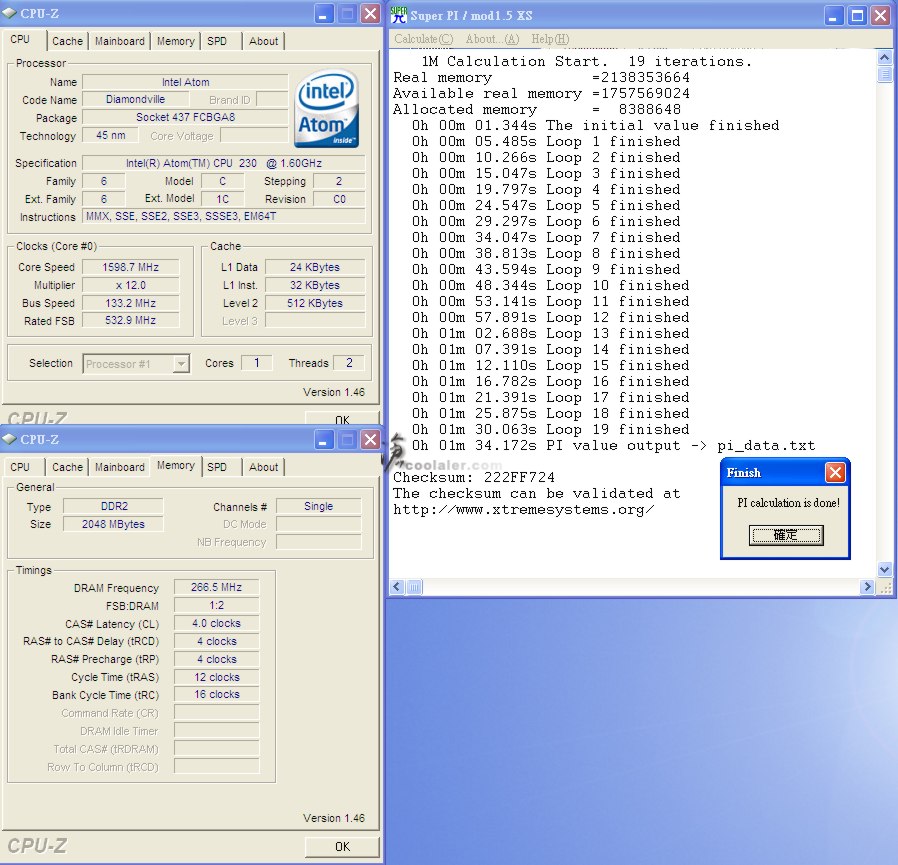Image resolution: width=898 pixels, height=865 pixels.
Task: Open the Processor #1 selection dropdown
Action: pos(181,364)
